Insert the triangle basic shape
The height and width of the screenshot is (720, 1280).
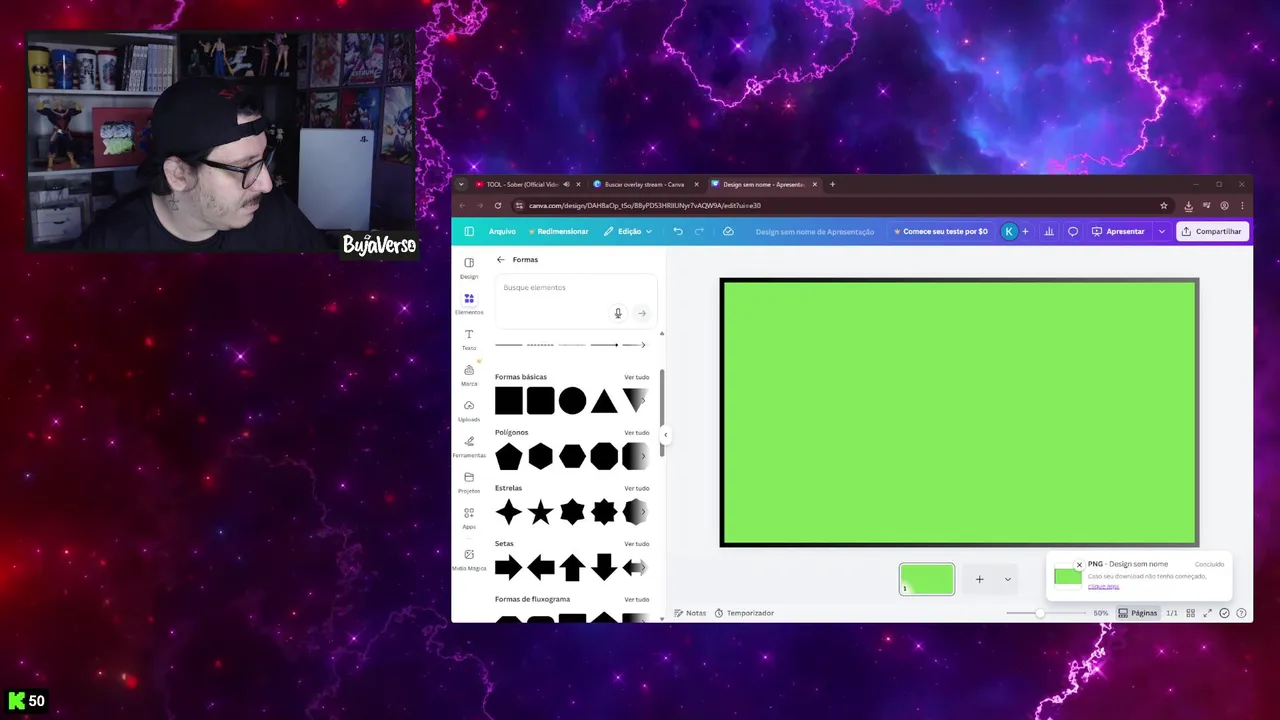[604, 402]
